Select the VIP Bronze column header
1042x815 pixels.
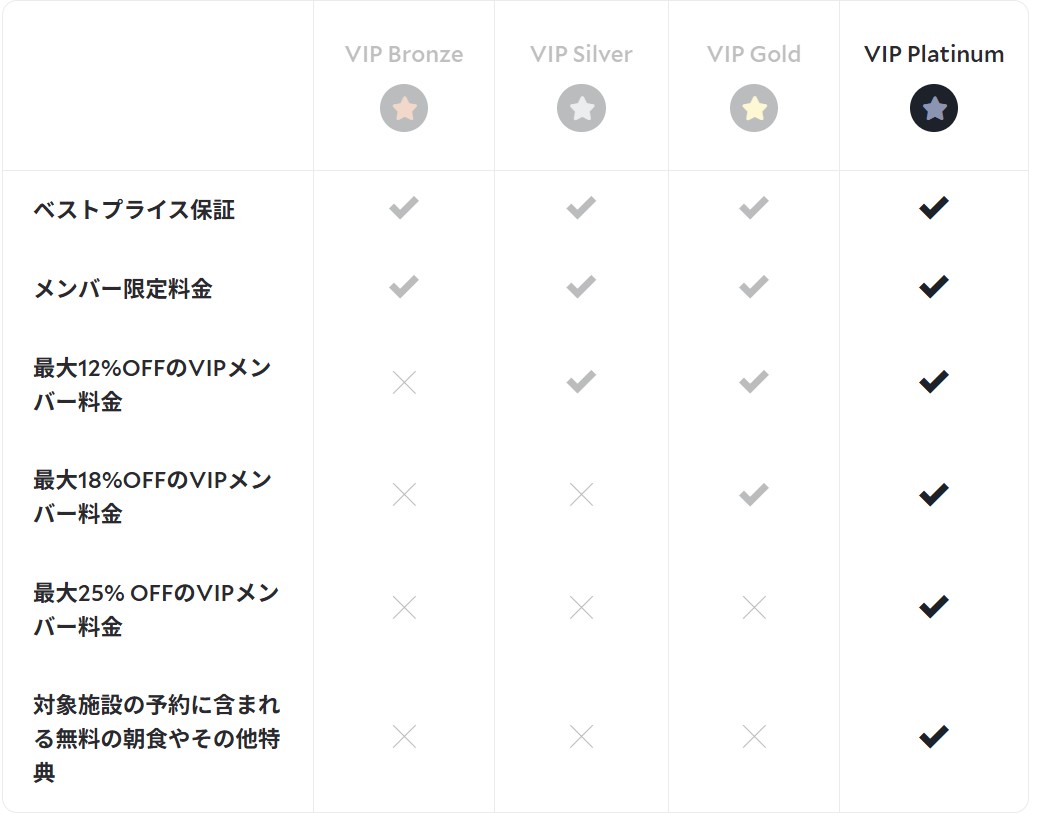pos(404,54)
